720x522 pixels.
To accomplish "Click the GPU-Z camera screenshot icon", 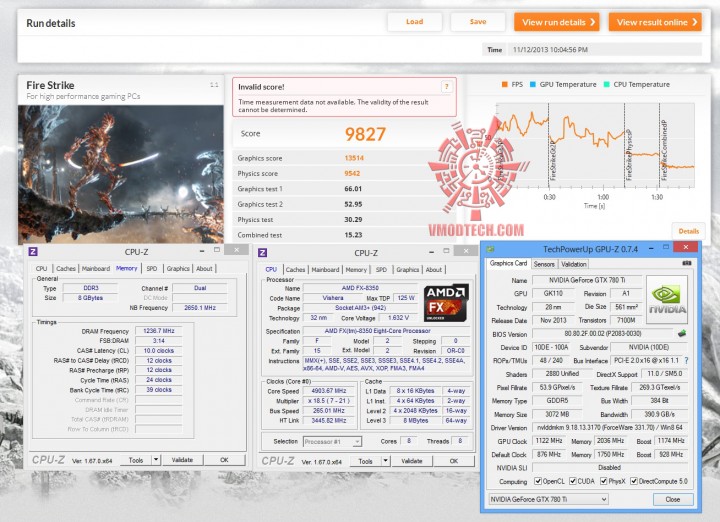I will pyautogui.click(x=686, y=264).
